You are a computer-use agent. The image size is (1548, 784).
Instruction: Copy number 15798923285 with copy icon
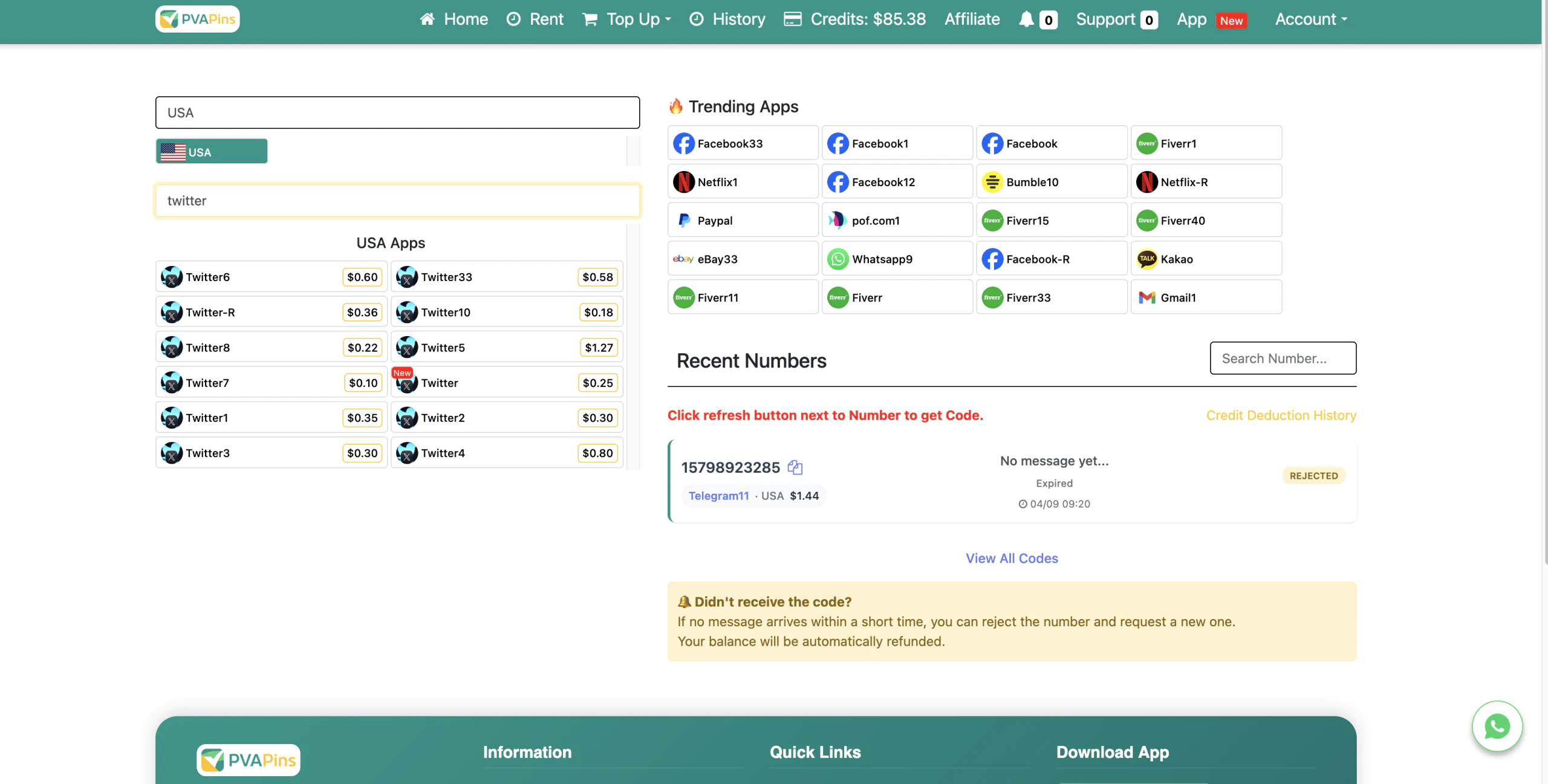coord(795,467)
